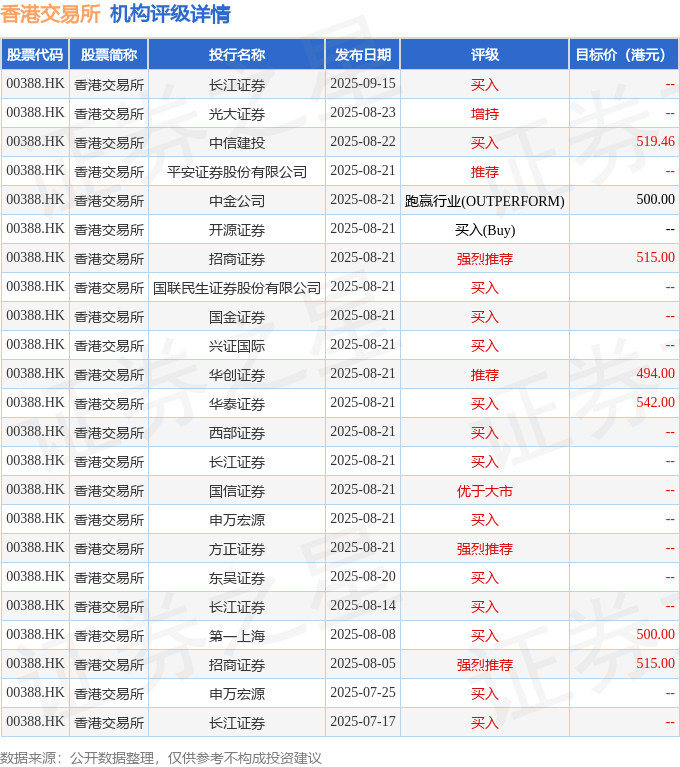
Task: Select the 国联民生证券股份有限公司 cell
Action: tap(237, 288)
